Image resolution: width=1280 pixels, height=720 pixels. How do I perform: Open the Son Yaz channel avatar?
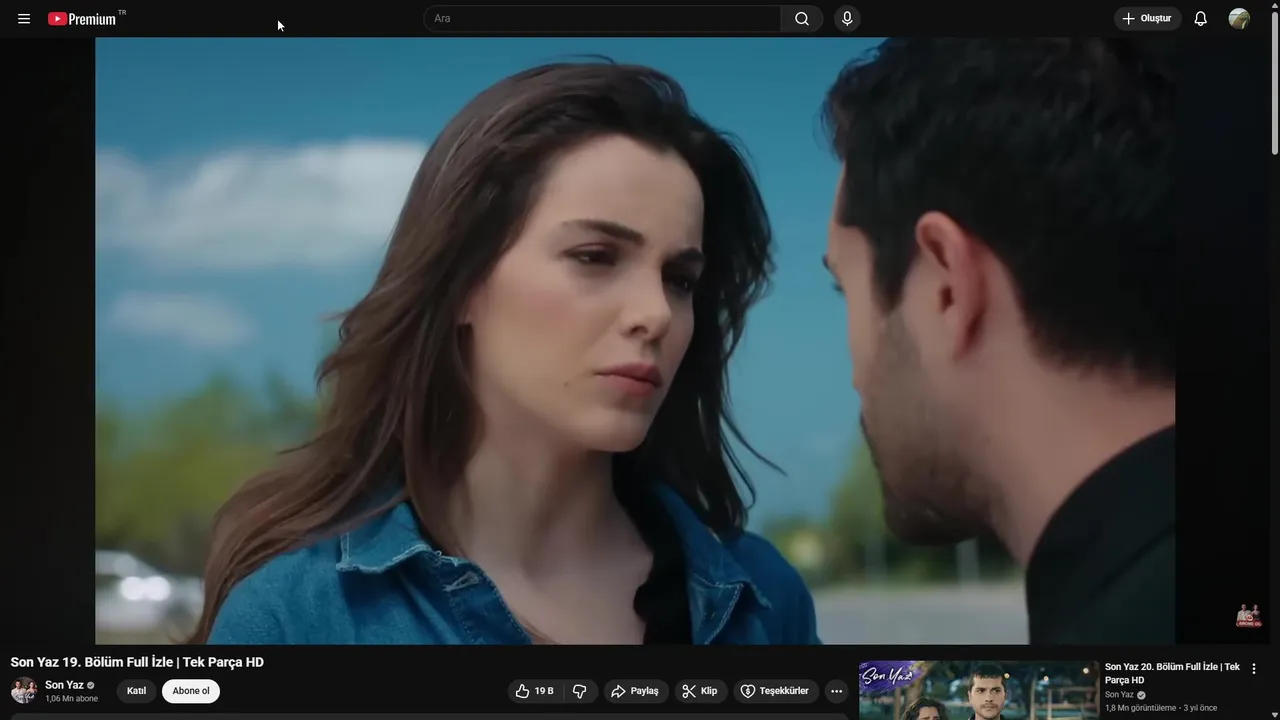pyautogui.click(x=24, y=691)
